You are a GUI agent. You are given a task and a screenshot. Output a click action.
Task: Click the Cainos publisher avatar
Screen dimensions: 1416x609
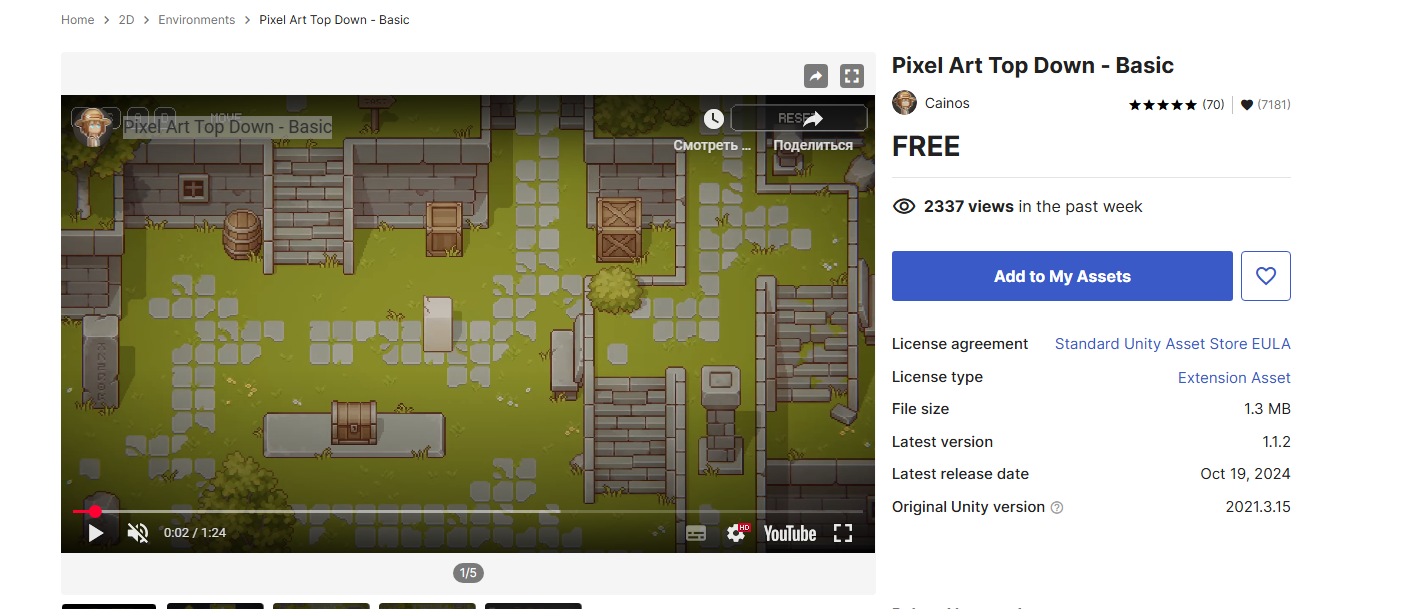pos(904,103)
